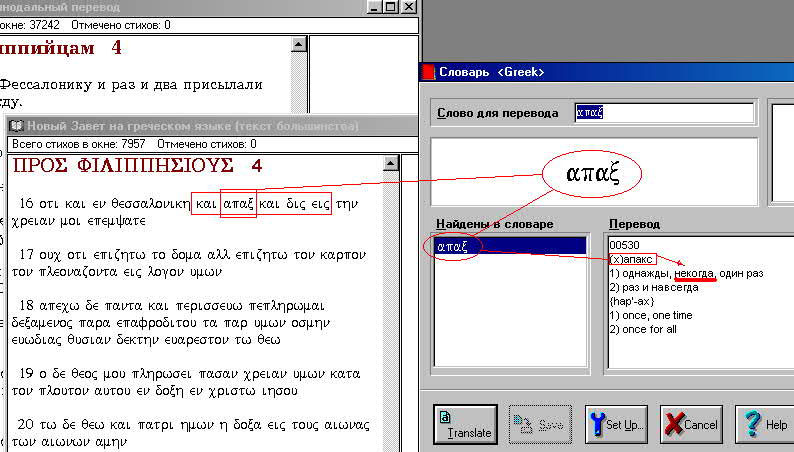Close the Synodal translation window
The image size is (794, 452).
[405, 8]
